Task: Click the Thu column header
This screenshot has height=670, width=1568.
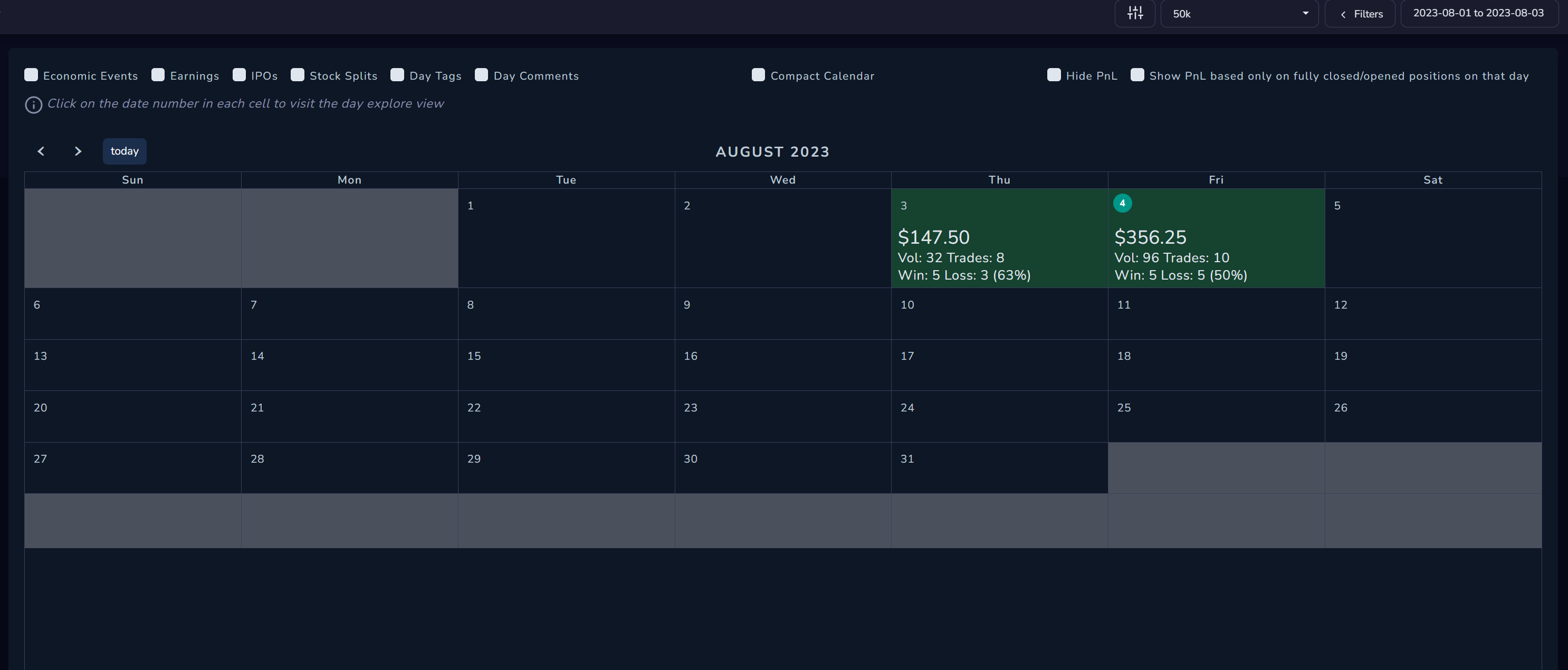Action: [x=999, y=179]
